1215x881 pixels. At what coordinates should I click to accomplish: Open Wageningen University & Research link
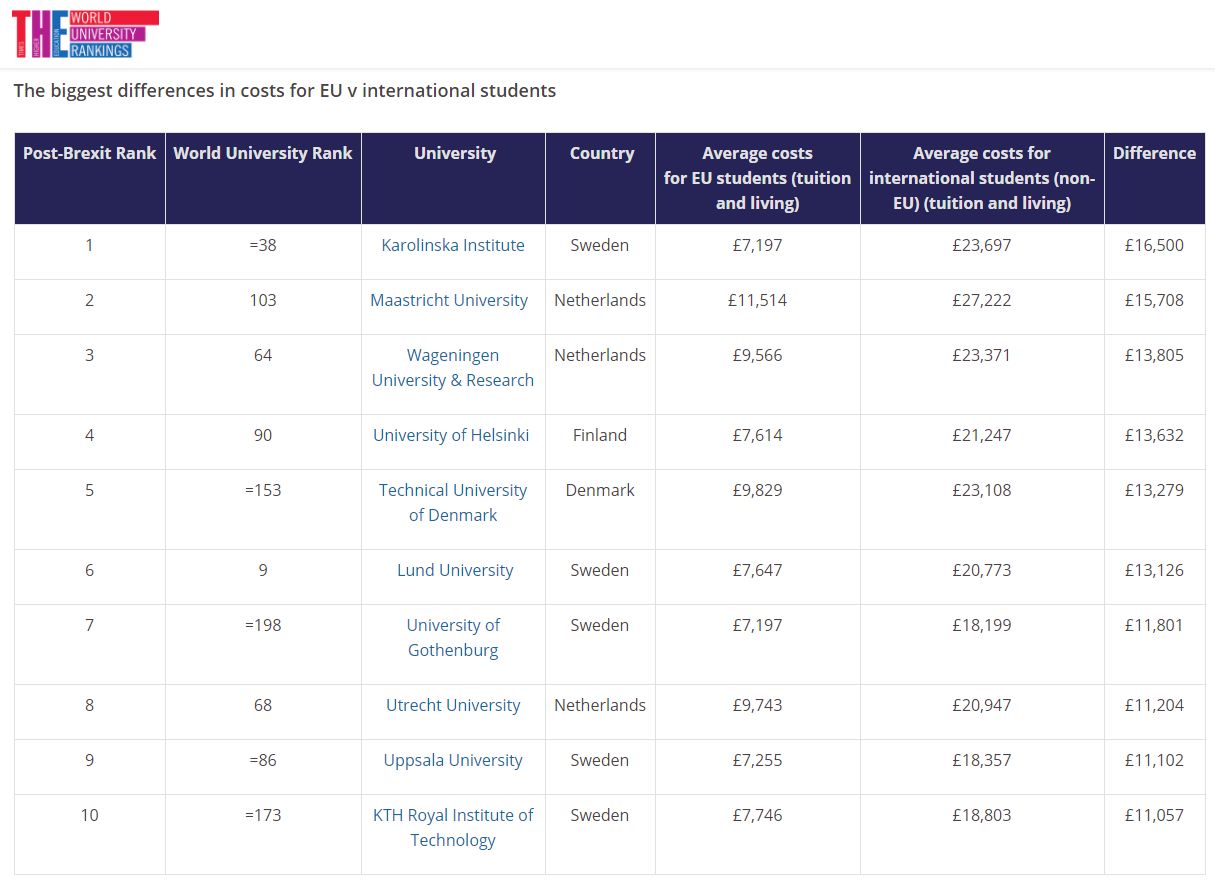(453, 367)
